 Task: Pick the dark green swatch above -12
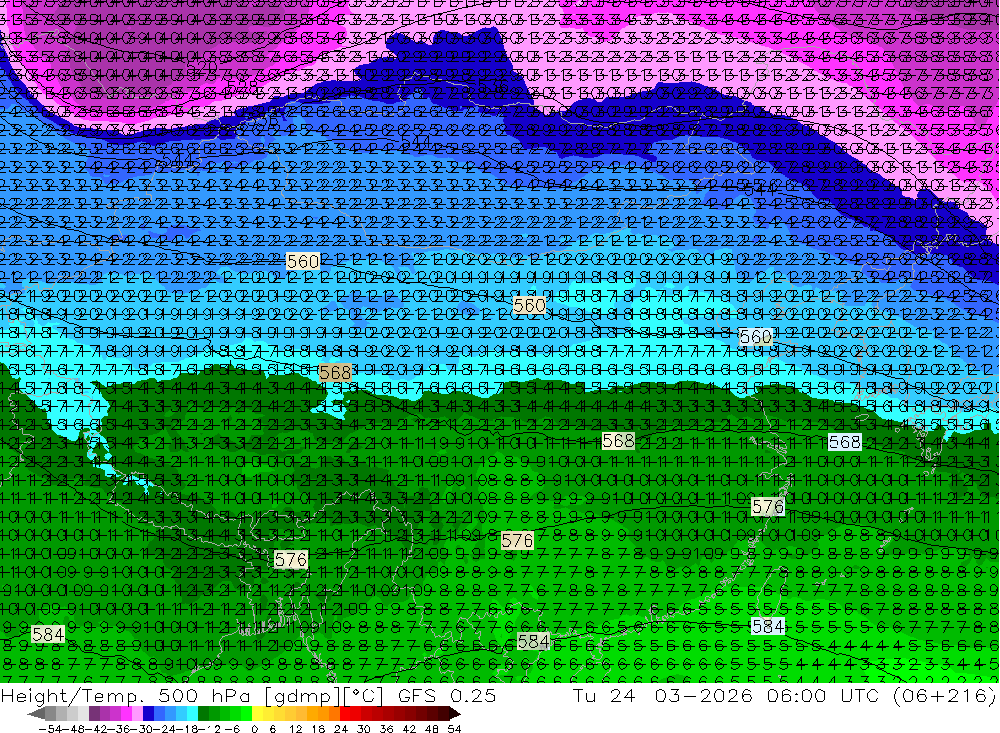[203, 714]
